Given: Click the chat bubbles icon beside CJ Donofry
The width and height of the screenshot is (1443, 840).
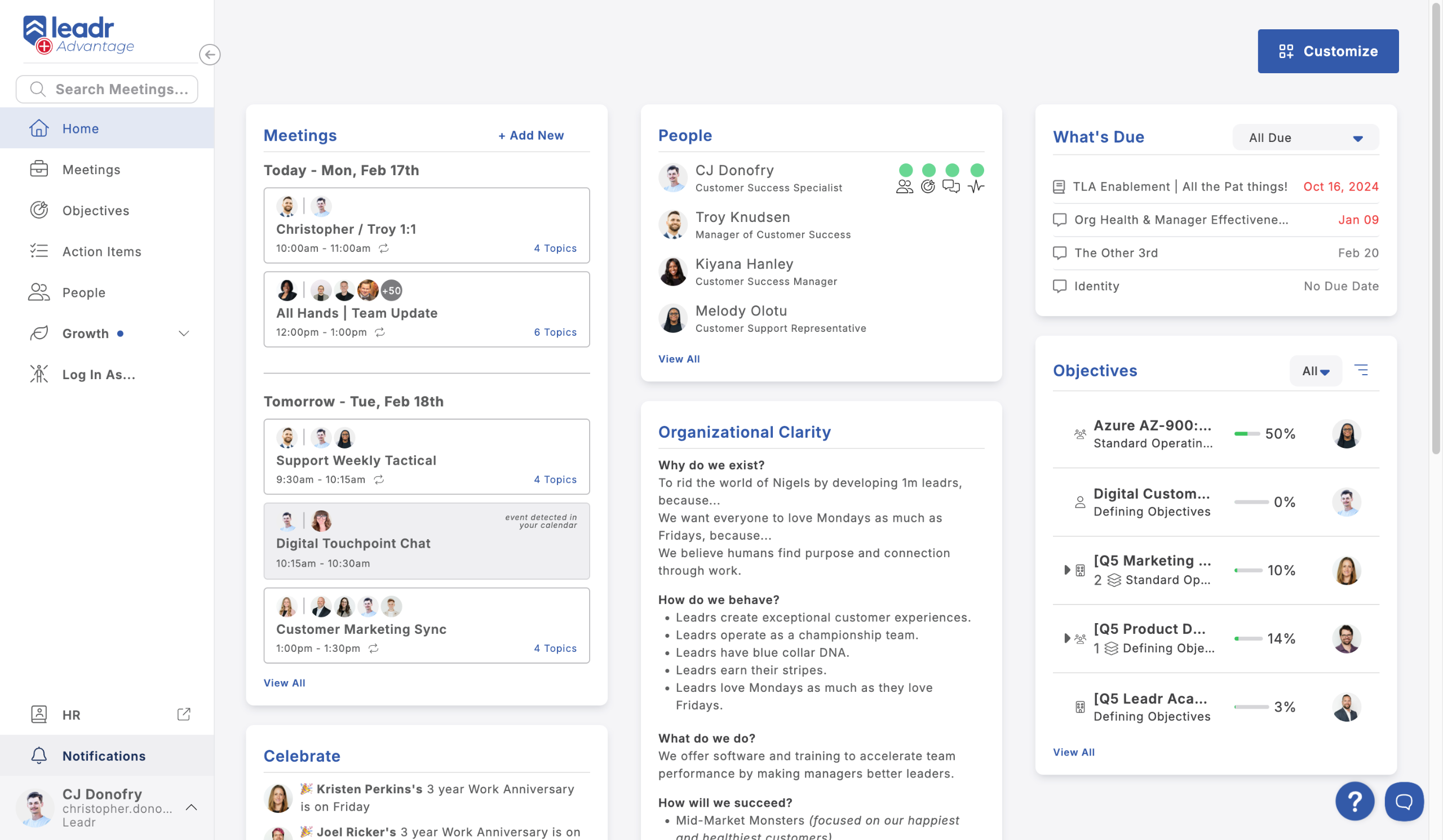Looking at the screenshot, I should [951, 186].
